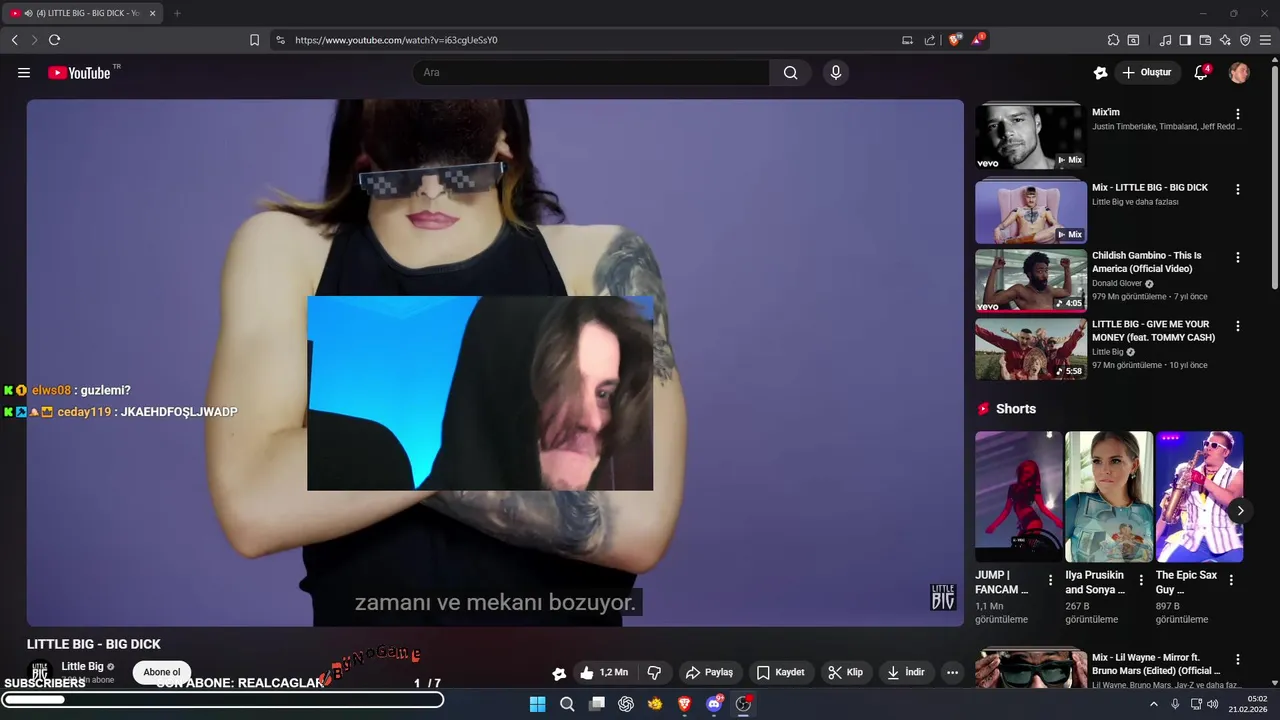Open more actions for the video
This screenshot has width=1280, height=720.
(952, 672)
